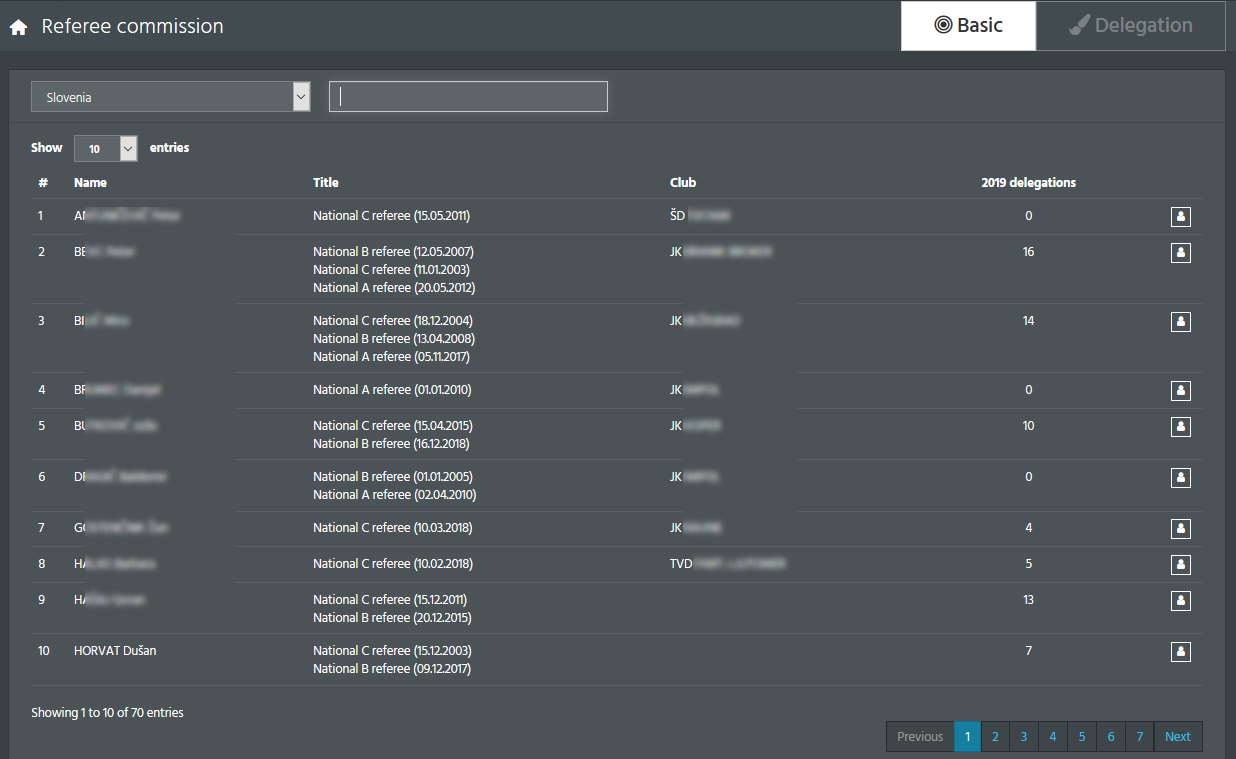Go to page 6
This screenshot has height=759, width=1236.
coord(1111,737)
